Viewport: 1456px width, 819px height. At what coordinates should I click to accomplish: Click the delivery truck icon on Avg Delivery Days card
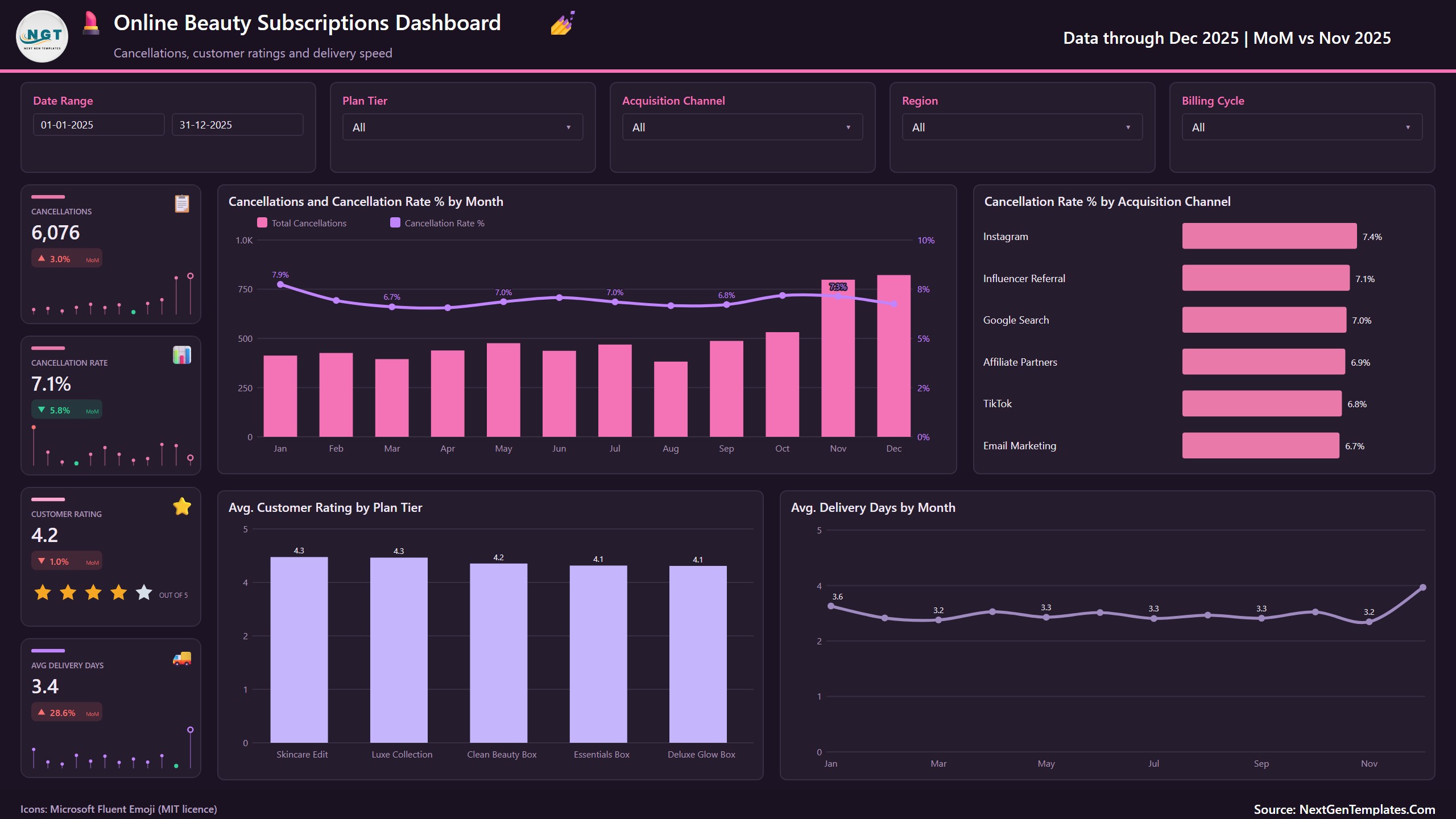click(x=182, y=658)
